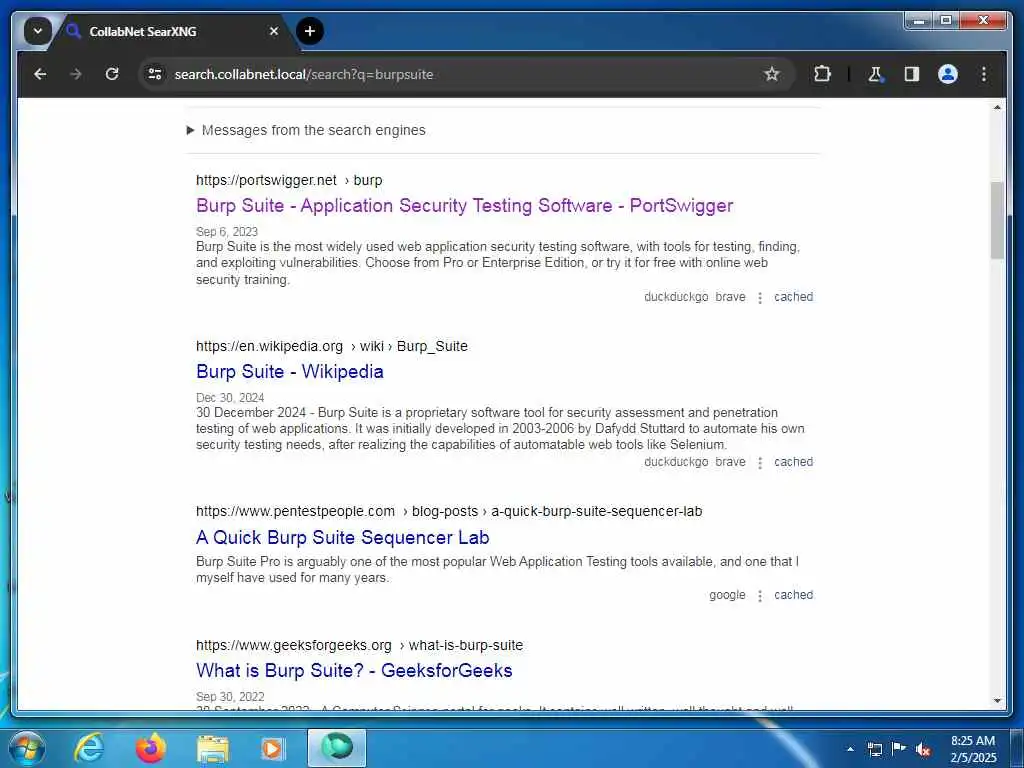Screen dimensions: 1024x768
Task: Select the active browser taskbar button
Action: coord(337,748)
